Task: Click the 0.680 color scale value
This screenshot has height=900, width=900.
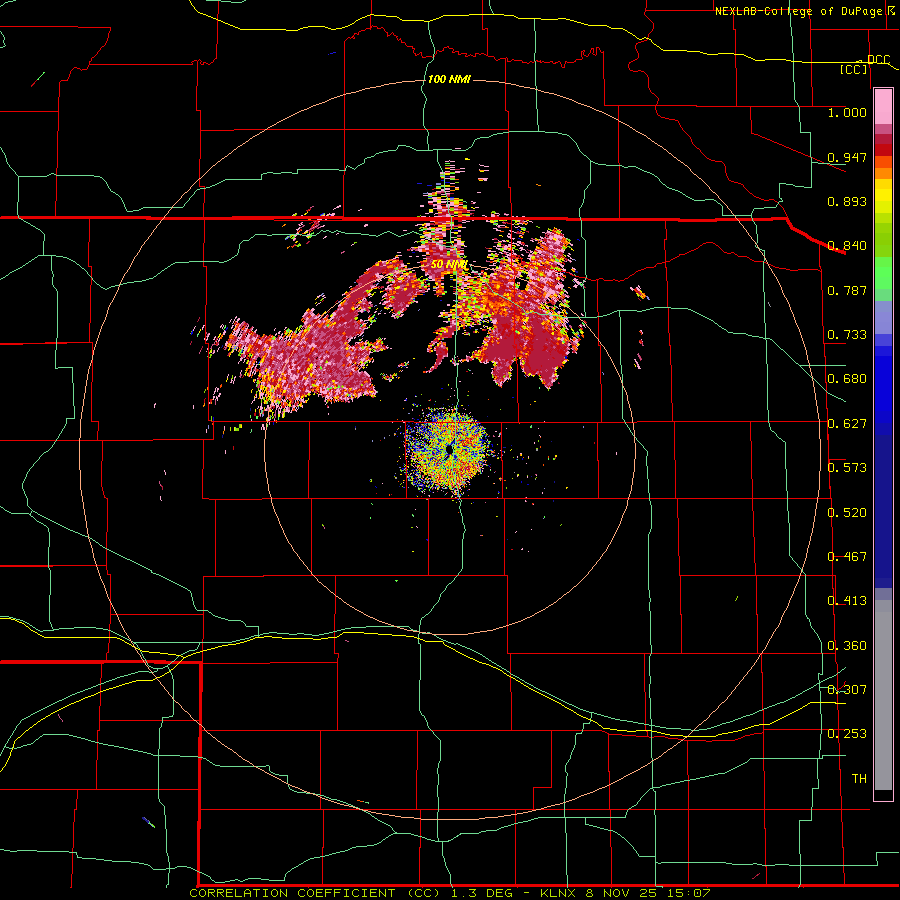Action: [x=847, y=379]
